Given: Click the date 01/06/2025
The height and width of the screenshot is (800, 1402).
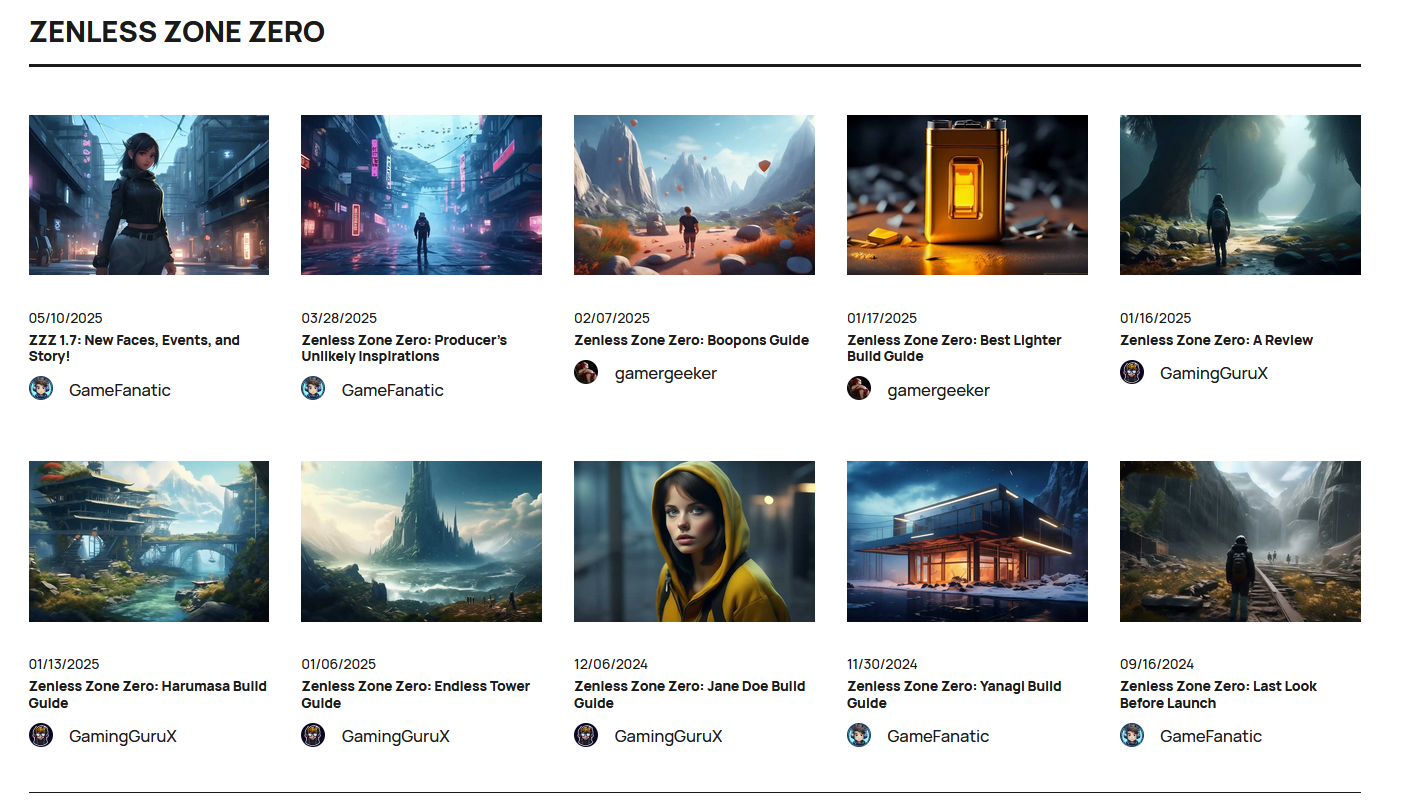Looking at the screenshot, I should (x=339, y=664).
